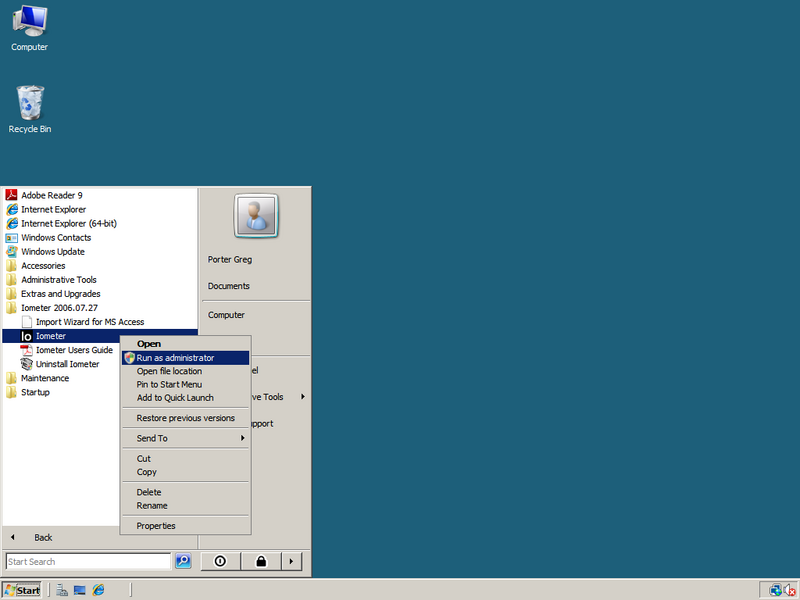Select Pin to Start Menu

pos(169,384)
